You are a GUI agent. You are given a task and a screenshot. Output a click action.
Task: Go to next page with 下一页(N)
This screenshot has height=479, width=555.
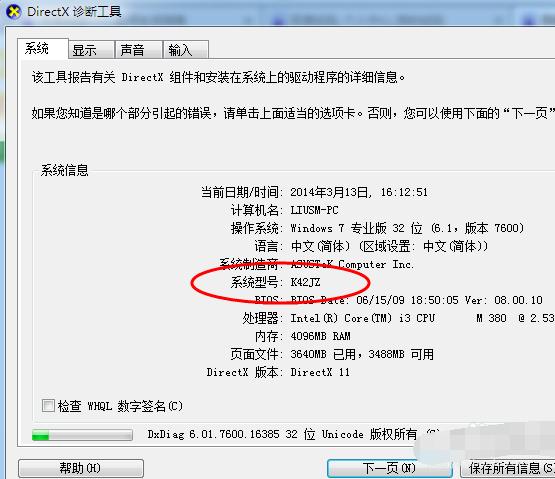[x=390, y=468]
